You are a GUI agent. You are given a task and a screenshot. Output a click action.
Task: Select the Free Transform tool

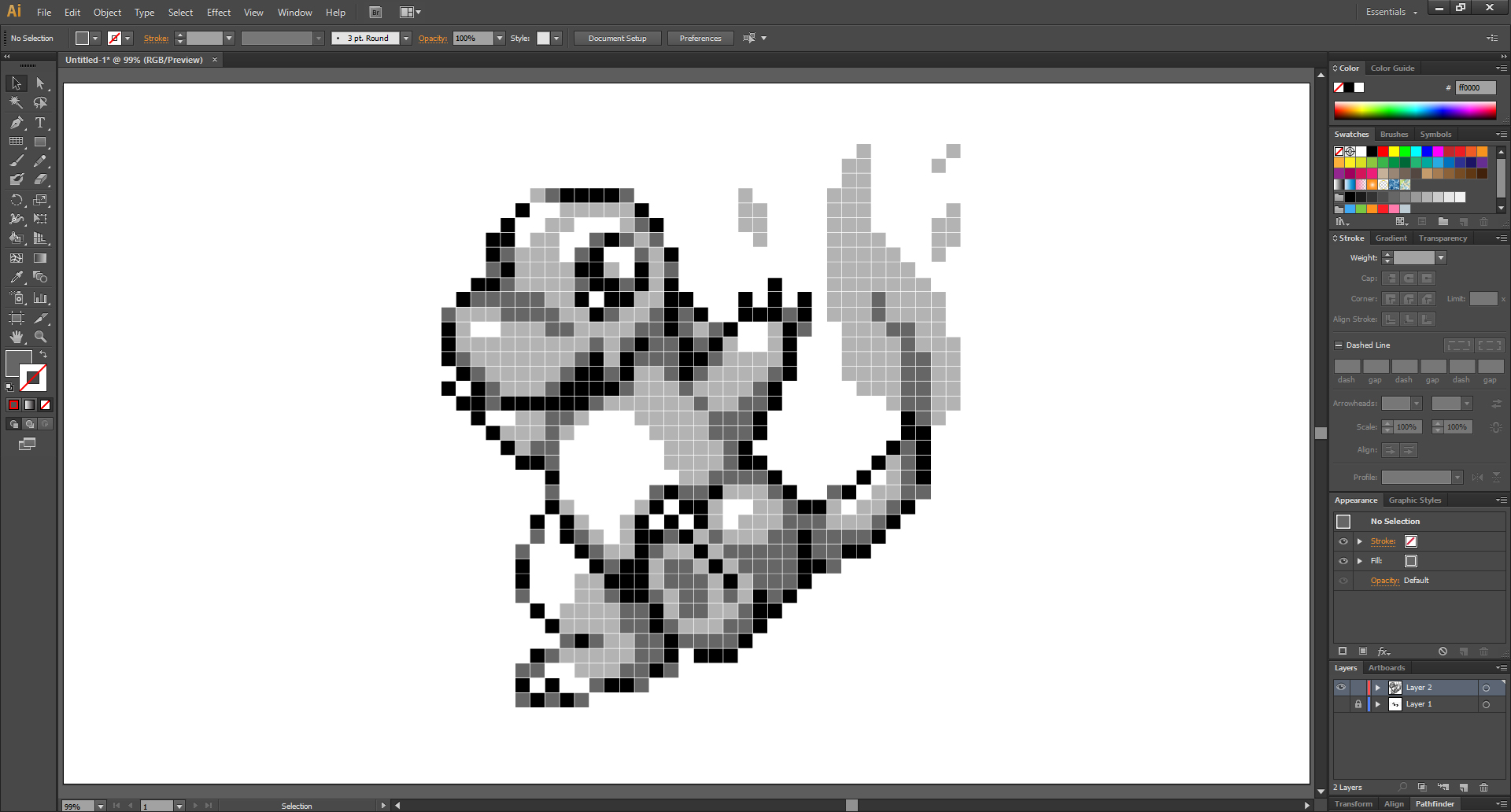click(40, 219)
